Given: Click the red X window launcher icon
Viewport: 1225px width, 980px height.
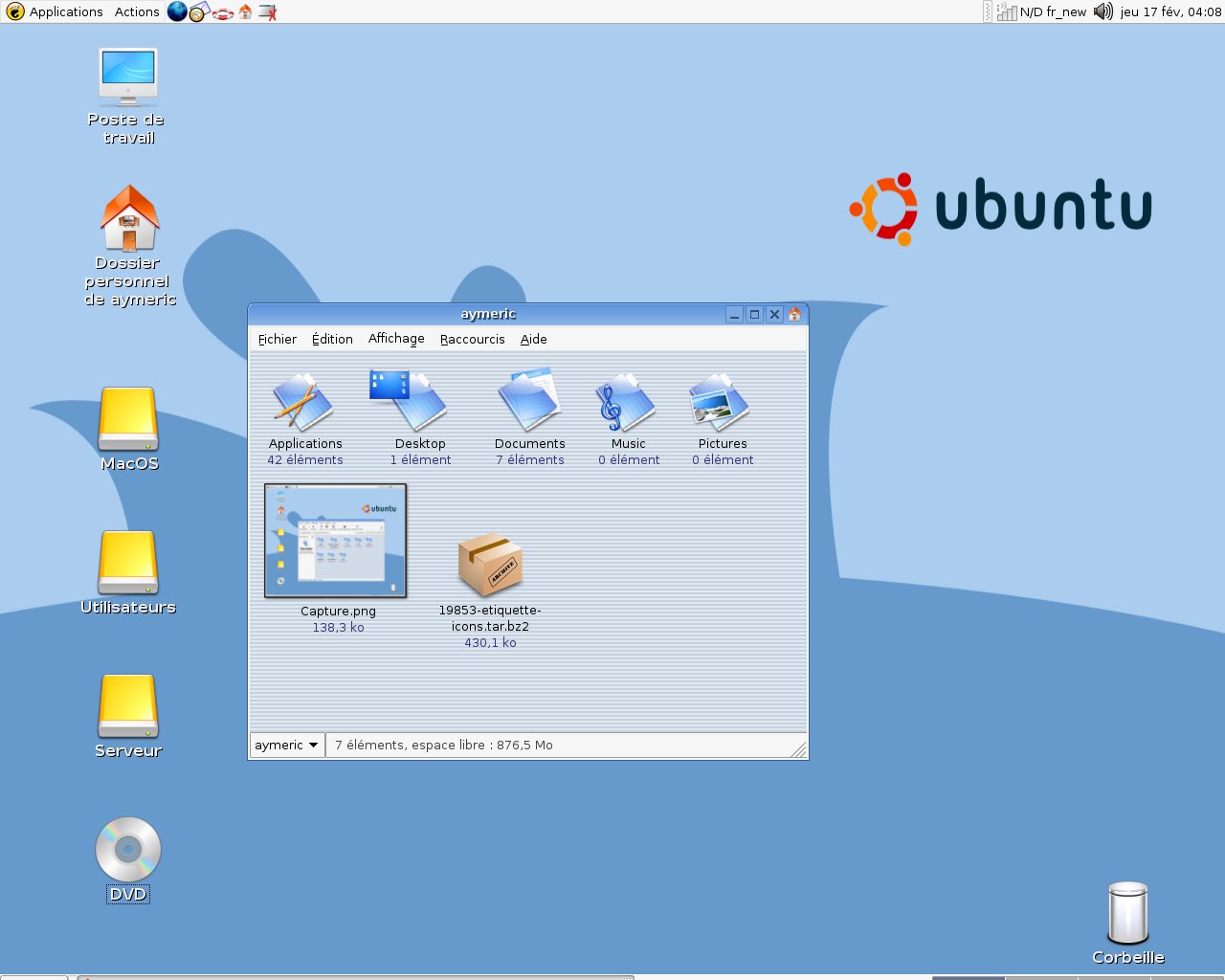Looking at the screenshot, I should (x=268, y=12).
